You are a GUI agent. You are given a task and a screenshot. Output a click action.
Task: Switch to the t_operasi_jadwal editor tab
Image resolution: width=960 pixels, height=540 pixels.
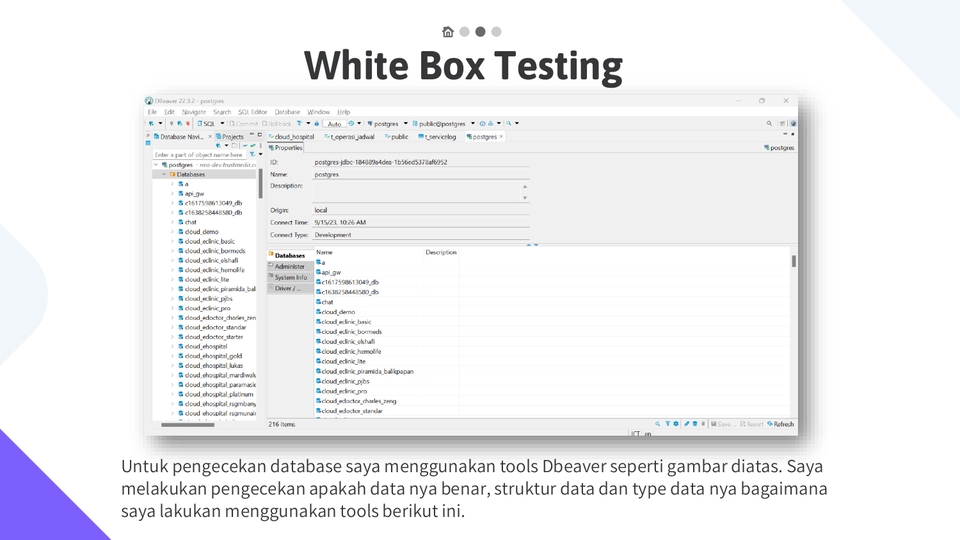349,136
